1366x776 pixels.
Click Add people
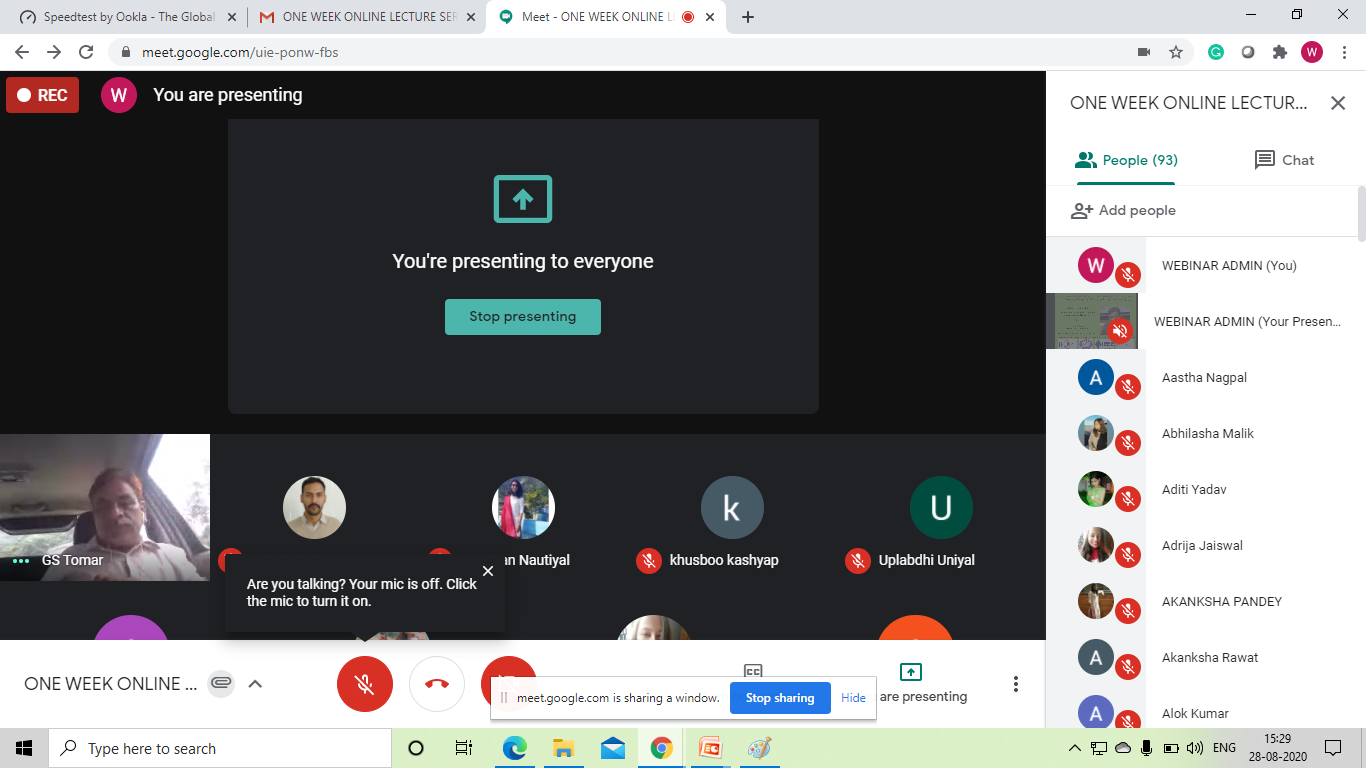tap(1123, 211)
